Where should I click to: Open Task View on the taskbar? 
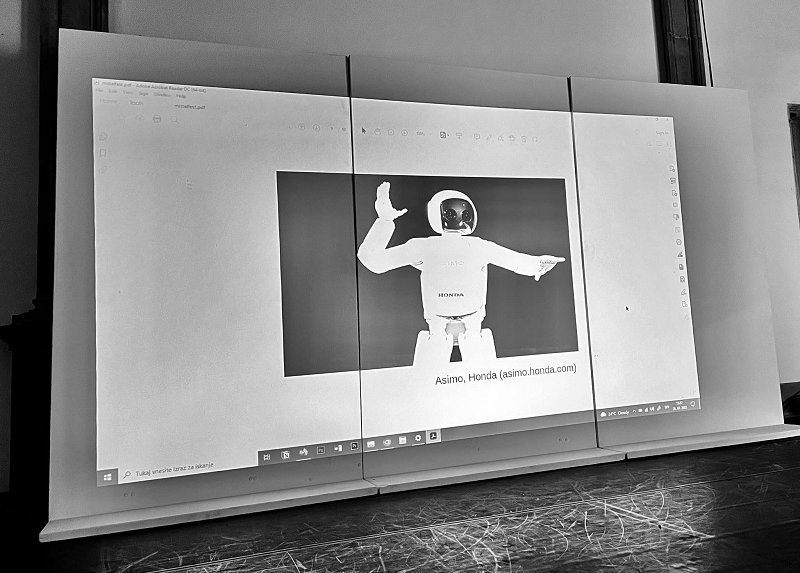pos(267,457)
